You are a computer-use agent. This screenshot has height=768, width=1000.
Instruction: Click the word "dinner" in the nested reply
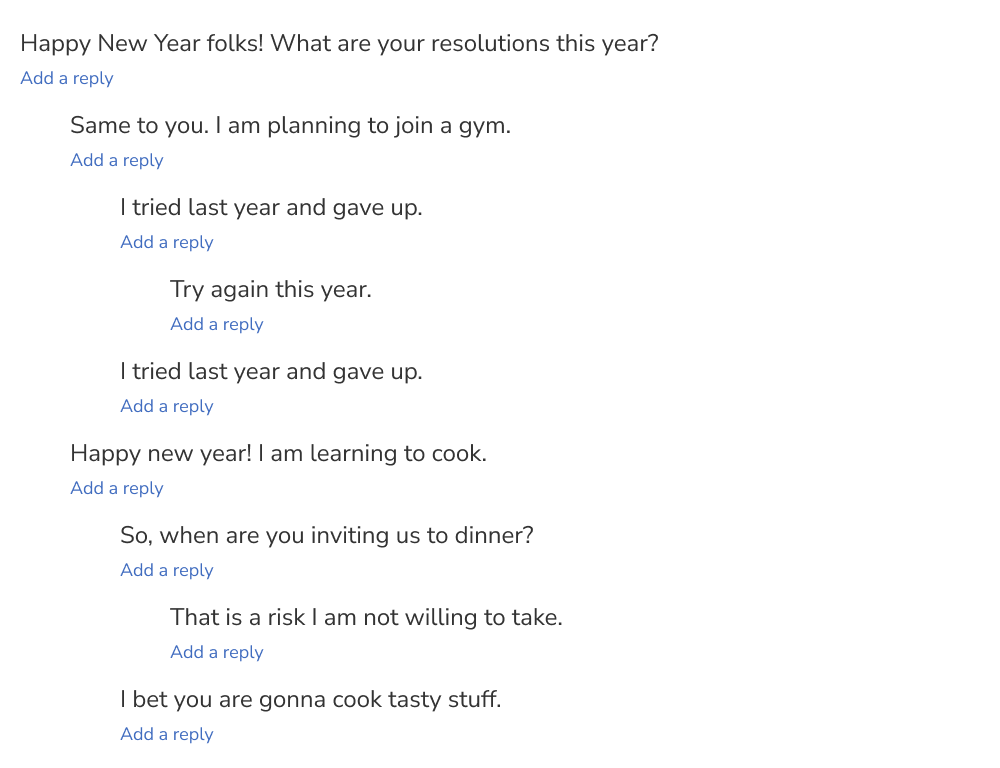tap(490, 536)
